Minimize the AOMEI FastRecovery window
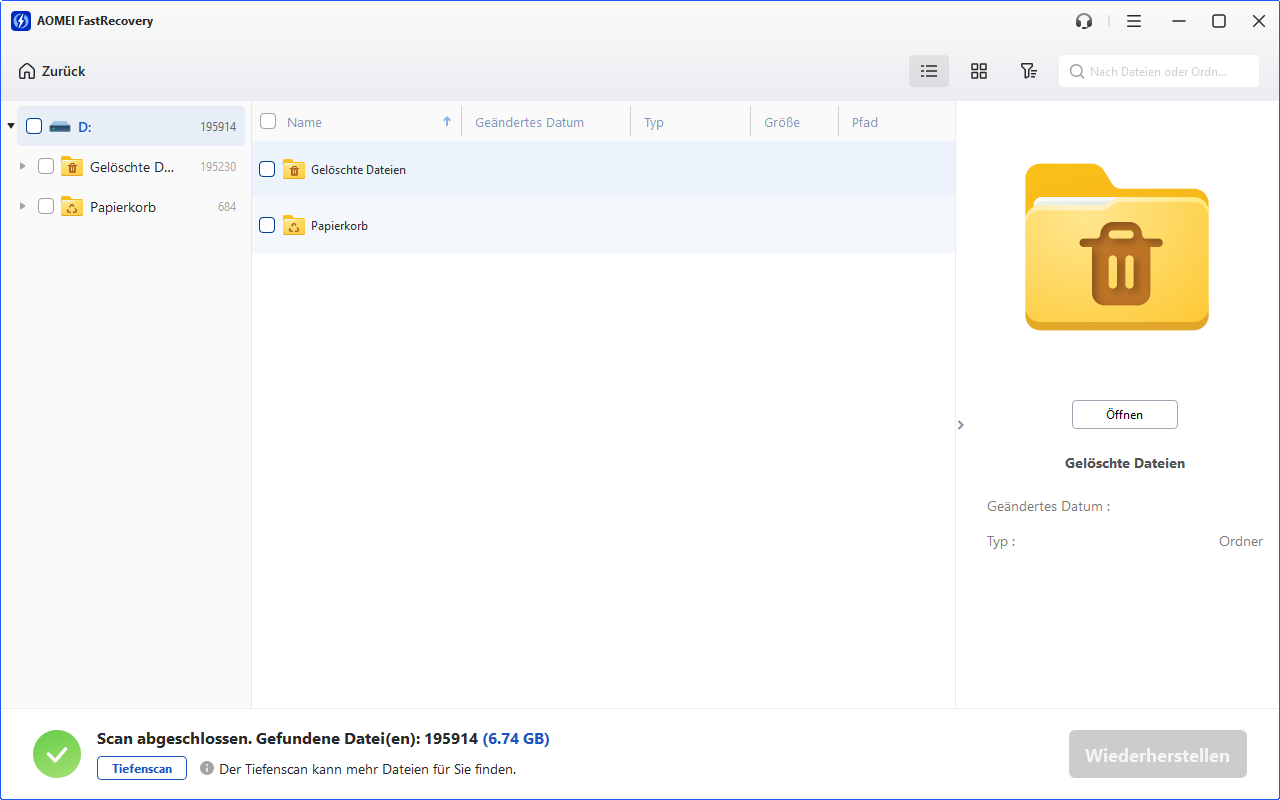 pyautogui.click(x=1180, y=21)
